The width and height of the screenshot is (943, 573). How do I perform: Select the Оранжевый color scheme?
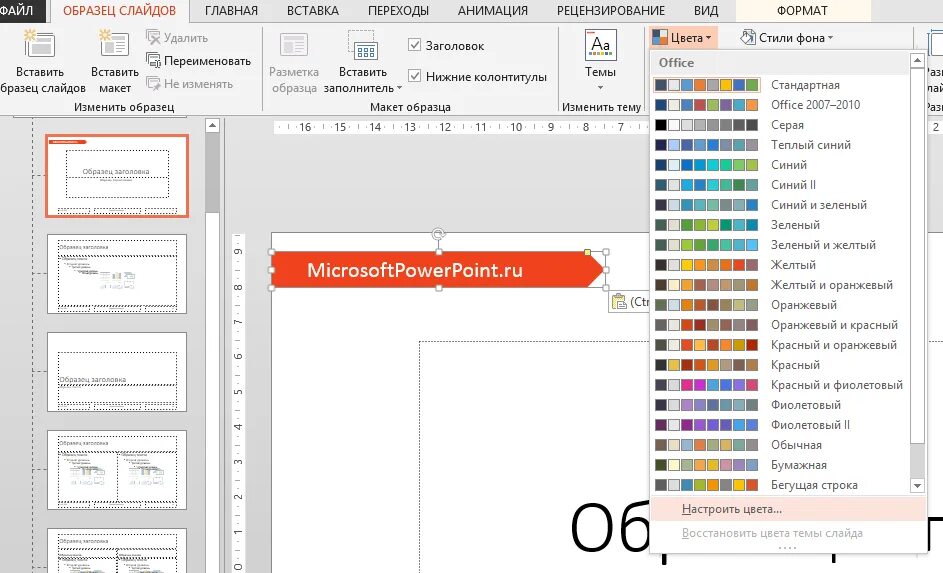tap(781, 305)
